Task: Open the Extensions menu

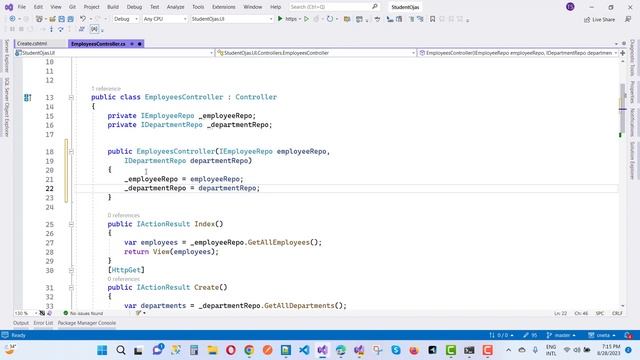Action: [x=224, y=7]
